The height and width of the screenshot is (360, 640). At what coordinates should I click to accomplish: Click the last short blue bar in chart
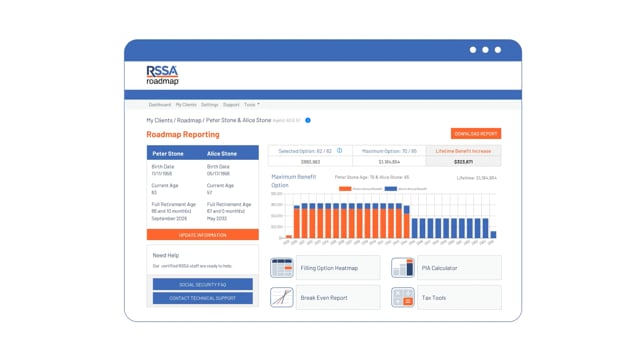(493, 235)
